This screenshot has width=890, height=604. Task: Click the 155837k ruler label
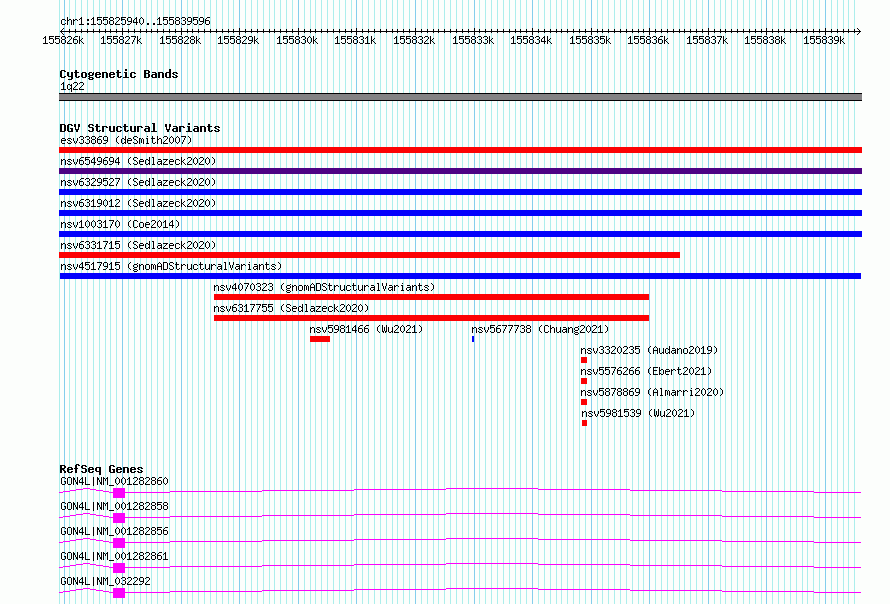click(x=707, y=40)
